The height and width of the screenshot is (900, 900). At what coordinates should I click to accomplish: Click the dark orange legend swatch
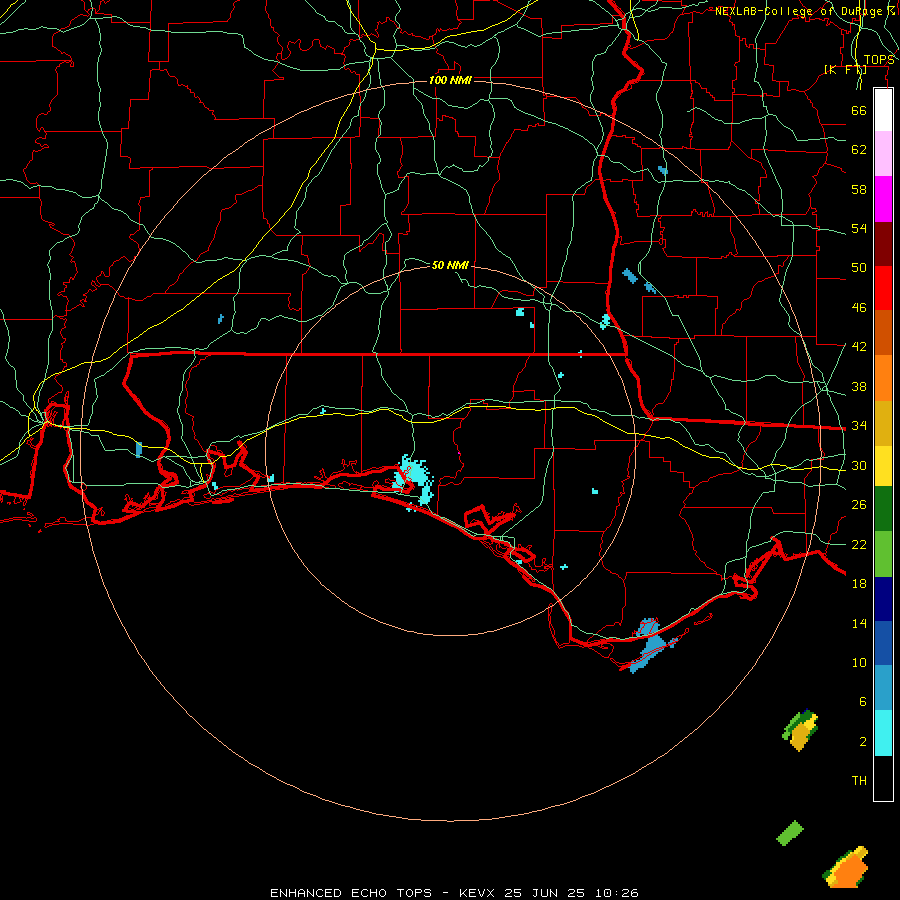(883, 332)
